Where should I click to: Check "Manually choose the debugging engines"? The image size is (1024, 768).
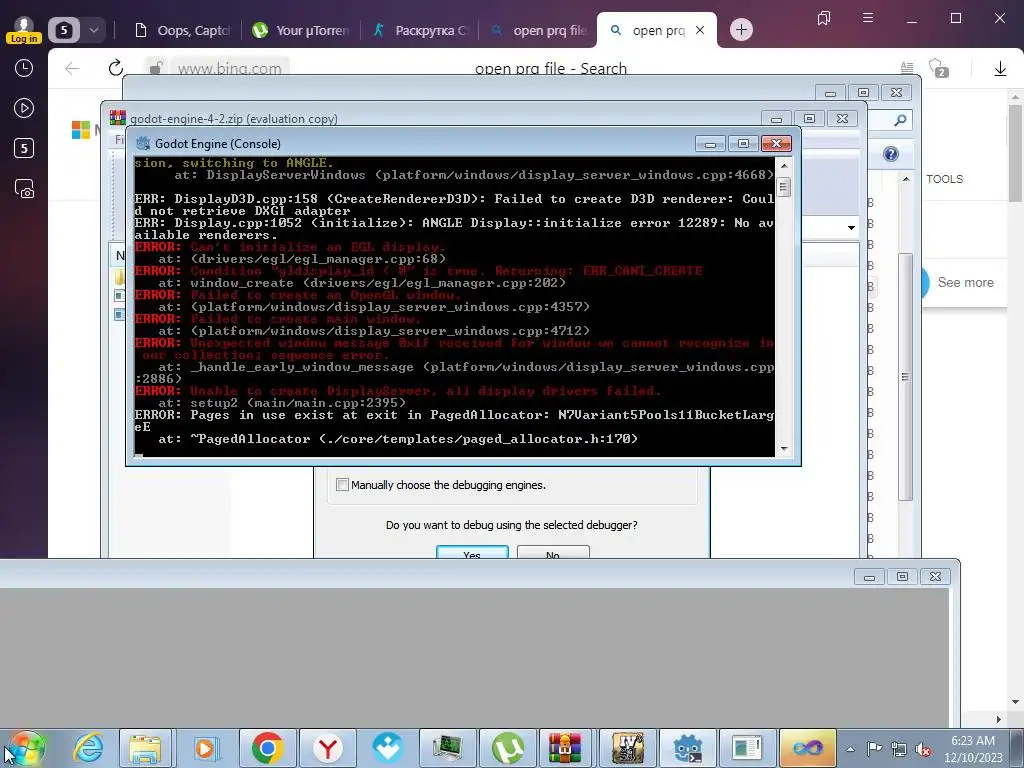(x=342, y=485)
